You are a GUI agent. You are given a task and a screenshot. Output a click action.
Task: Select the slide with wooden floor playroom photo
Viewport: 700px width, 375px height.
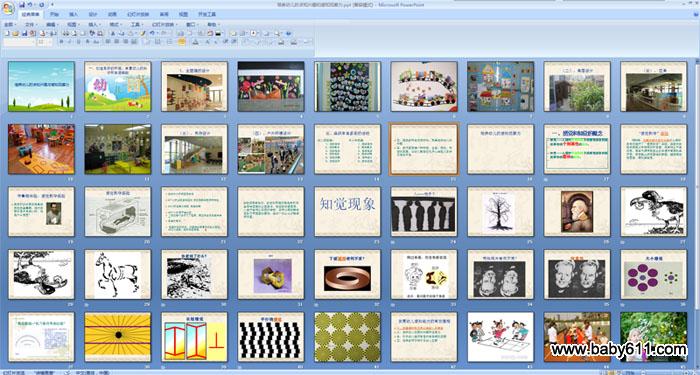[41, 149]
